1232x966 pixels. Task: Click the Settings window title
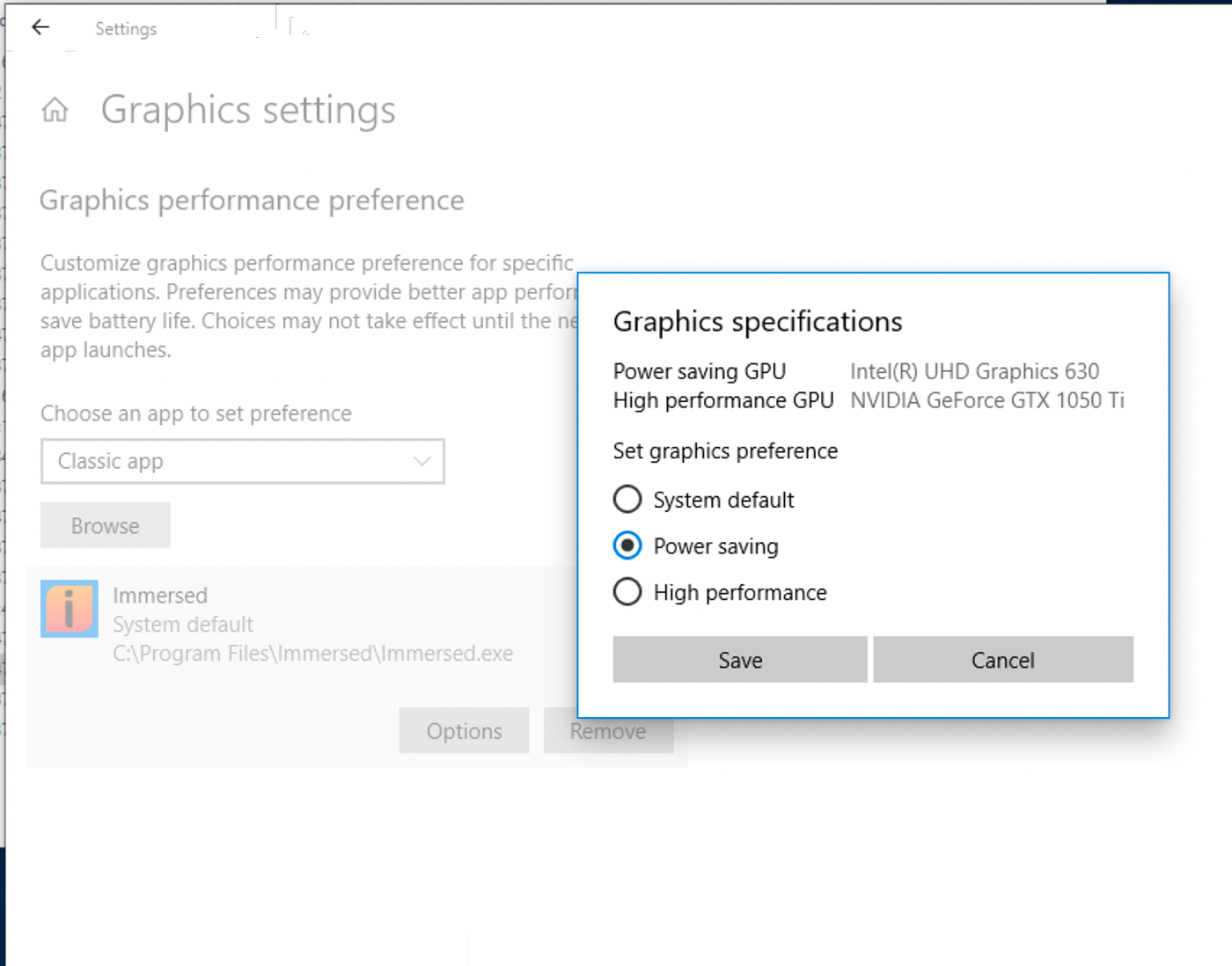click(126, 29)
